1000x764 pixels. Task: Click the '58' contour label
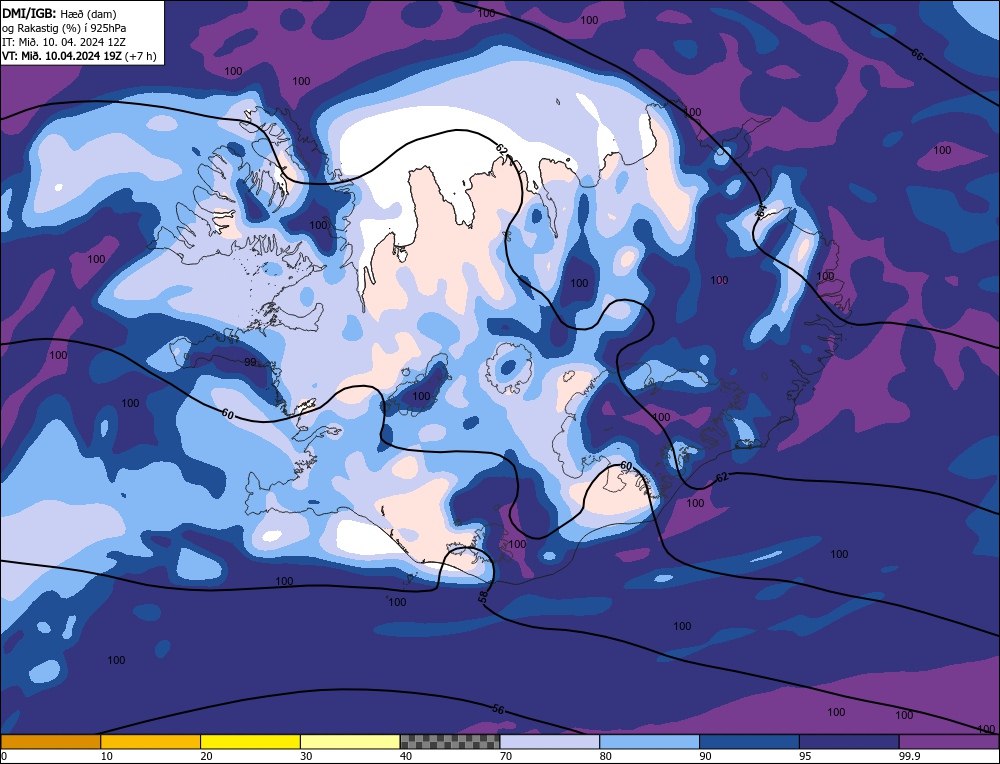click(x=483, y=597)
